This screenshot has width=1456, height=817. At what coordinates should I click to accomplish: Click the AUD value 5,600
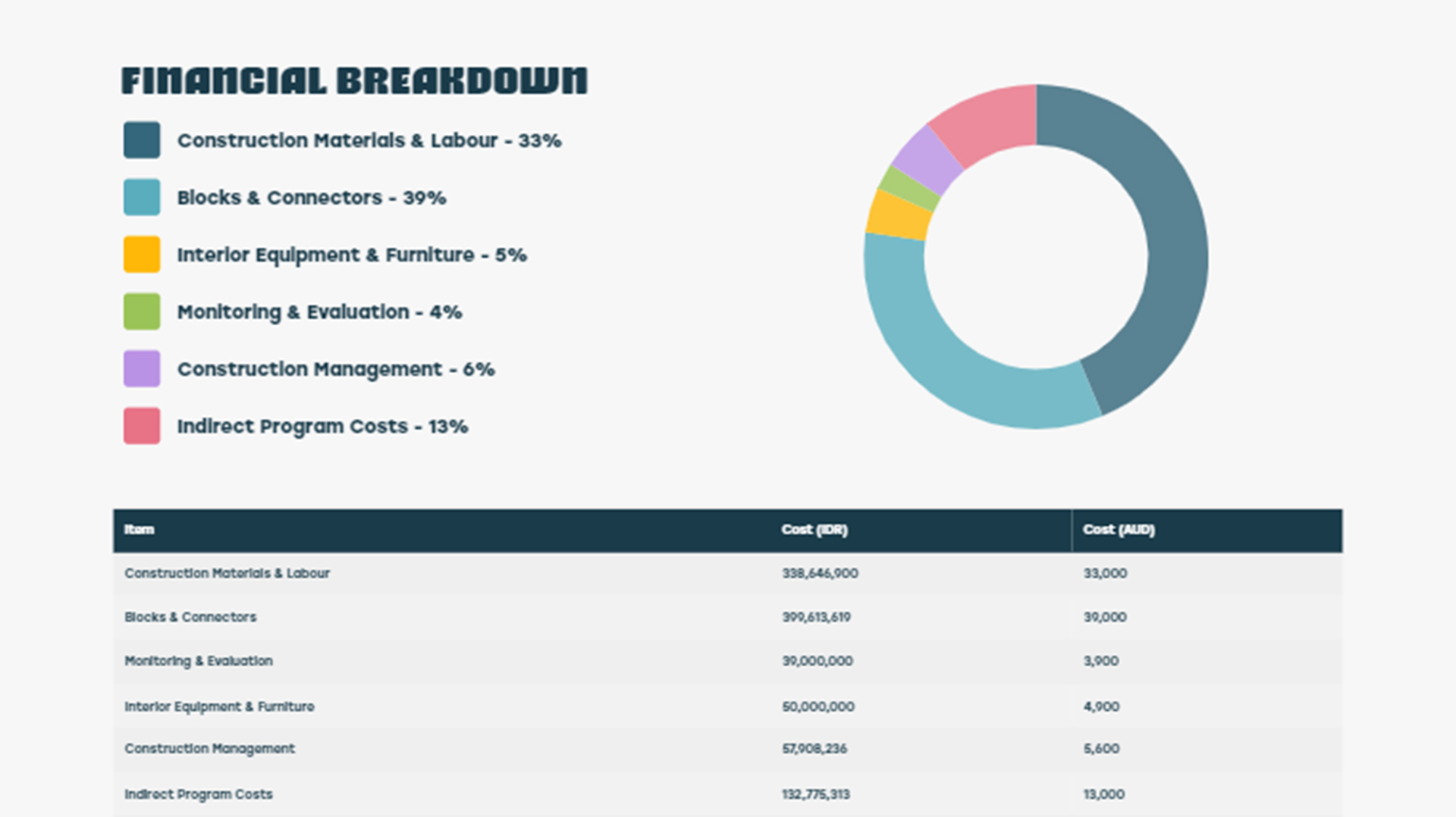point(1101,749)
